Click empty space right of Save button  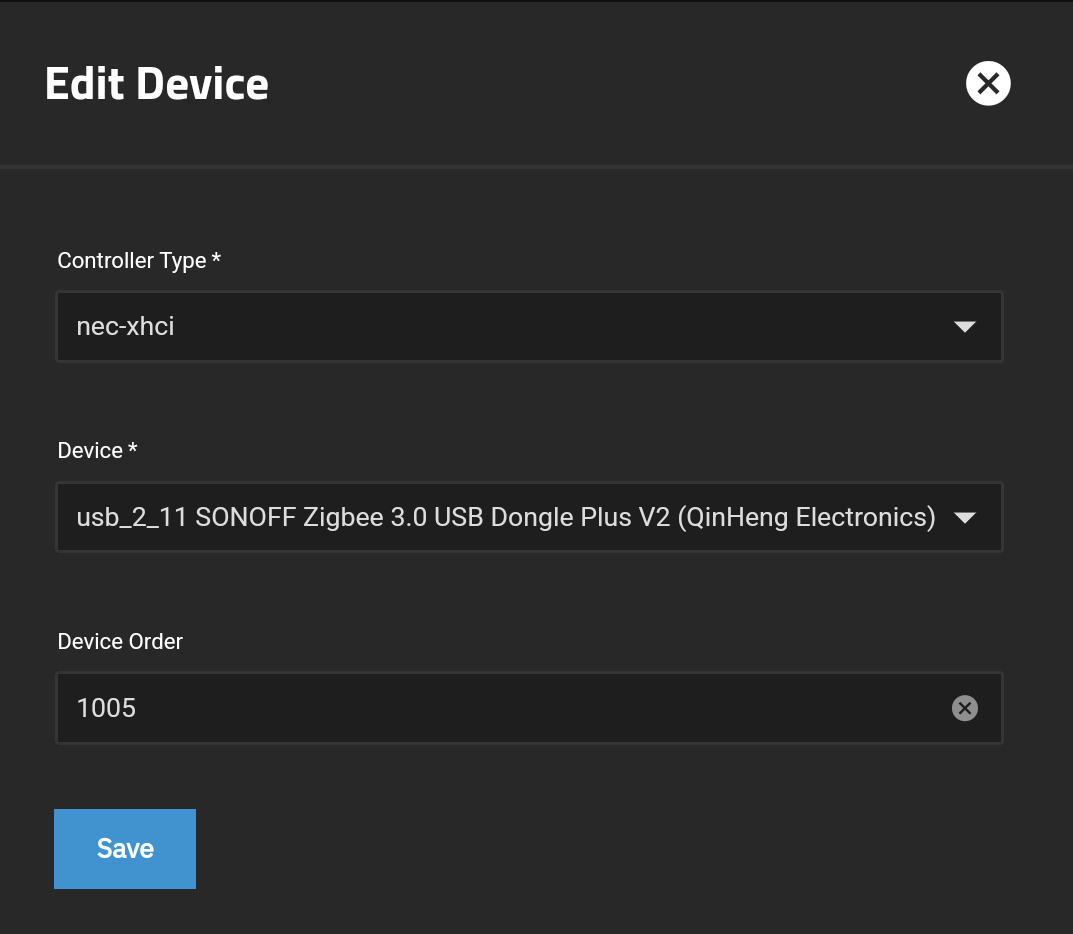click(600, 849)
